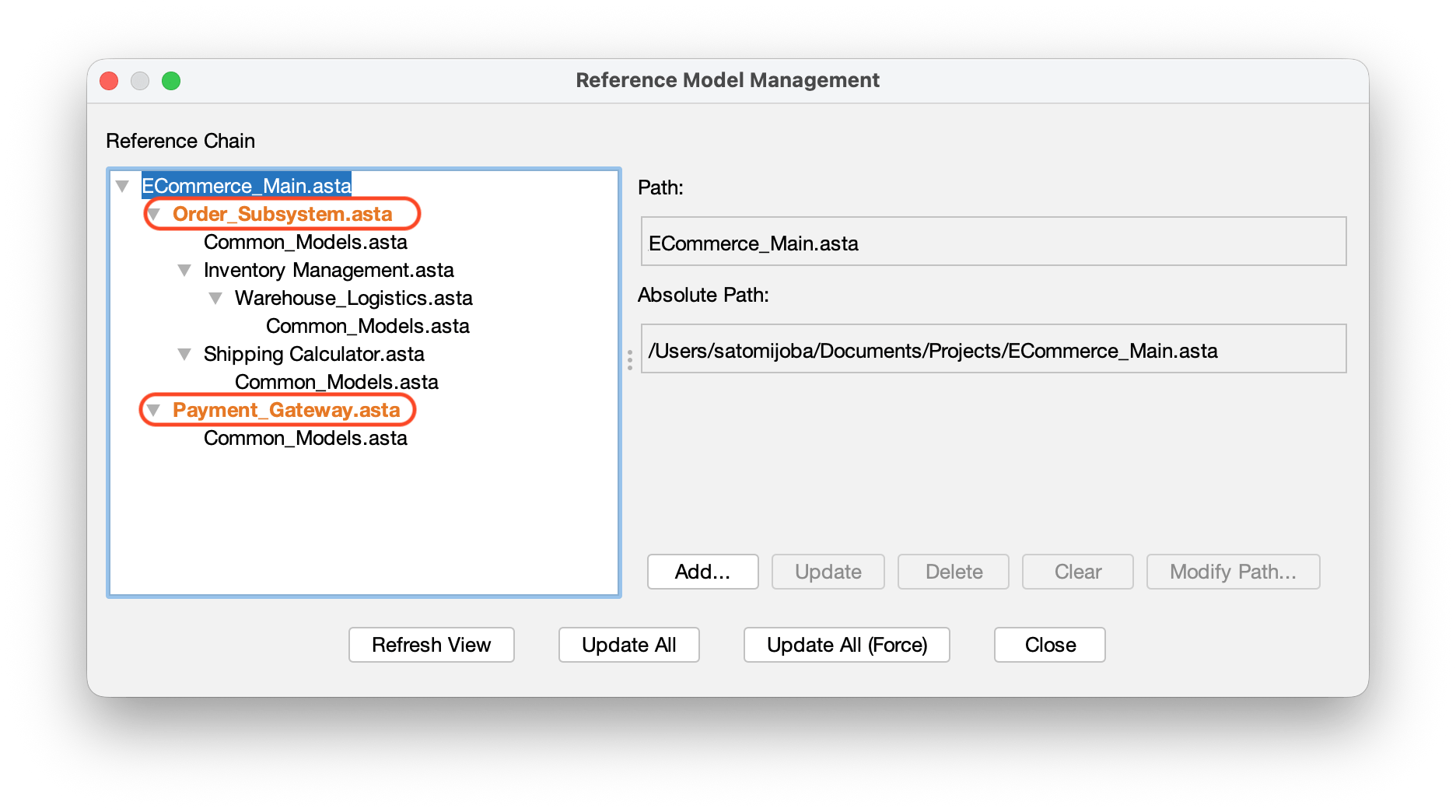1456x812 pixels.
Task: Click the split pane divider handle
Action: point(630,359)
